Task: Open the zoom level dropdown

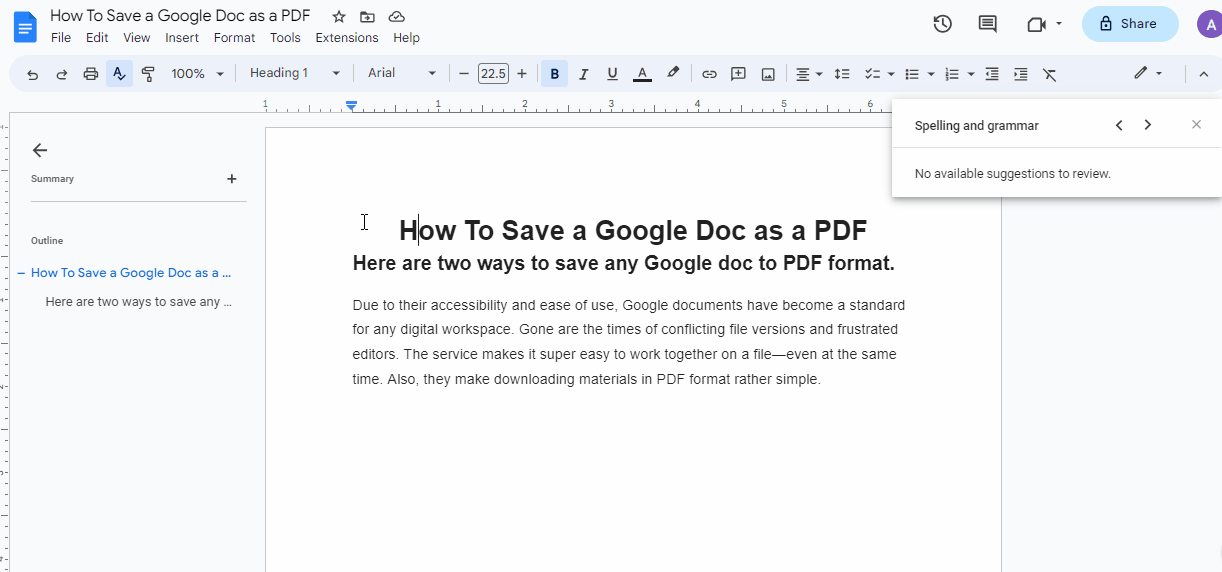Action: click(x=198, y=74)
